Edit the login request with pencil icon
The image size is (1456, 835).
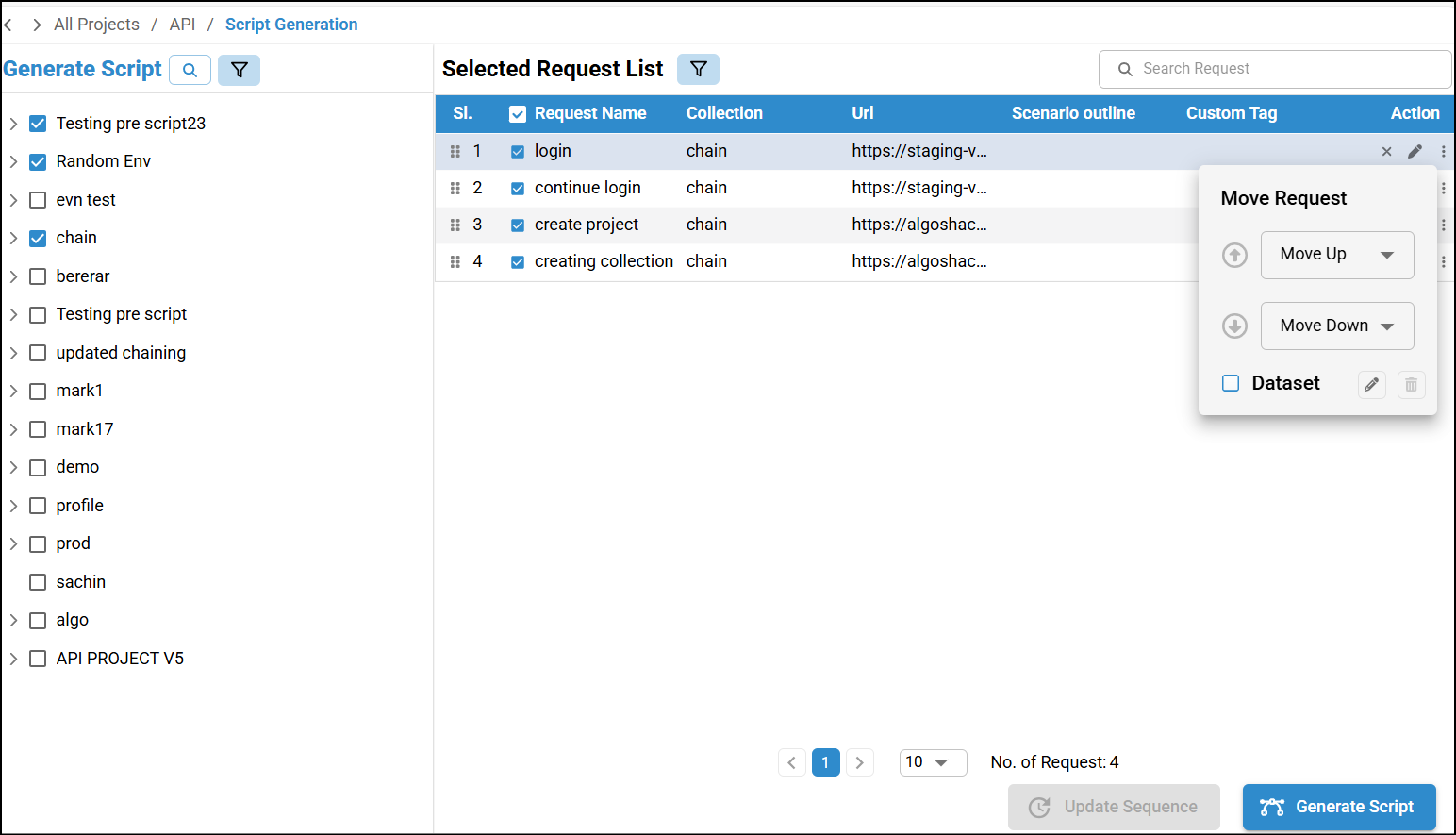coord(1415,151)
